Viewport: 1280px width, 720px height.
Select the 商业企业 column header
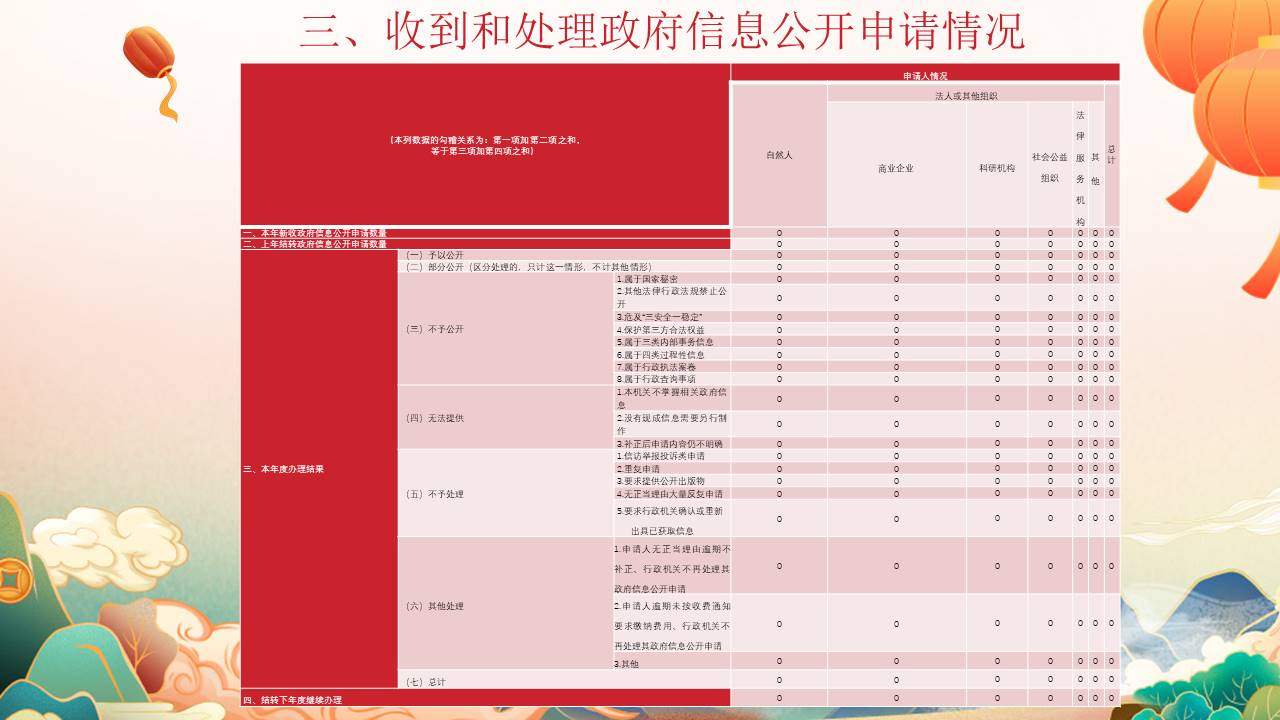click(896, 168)
